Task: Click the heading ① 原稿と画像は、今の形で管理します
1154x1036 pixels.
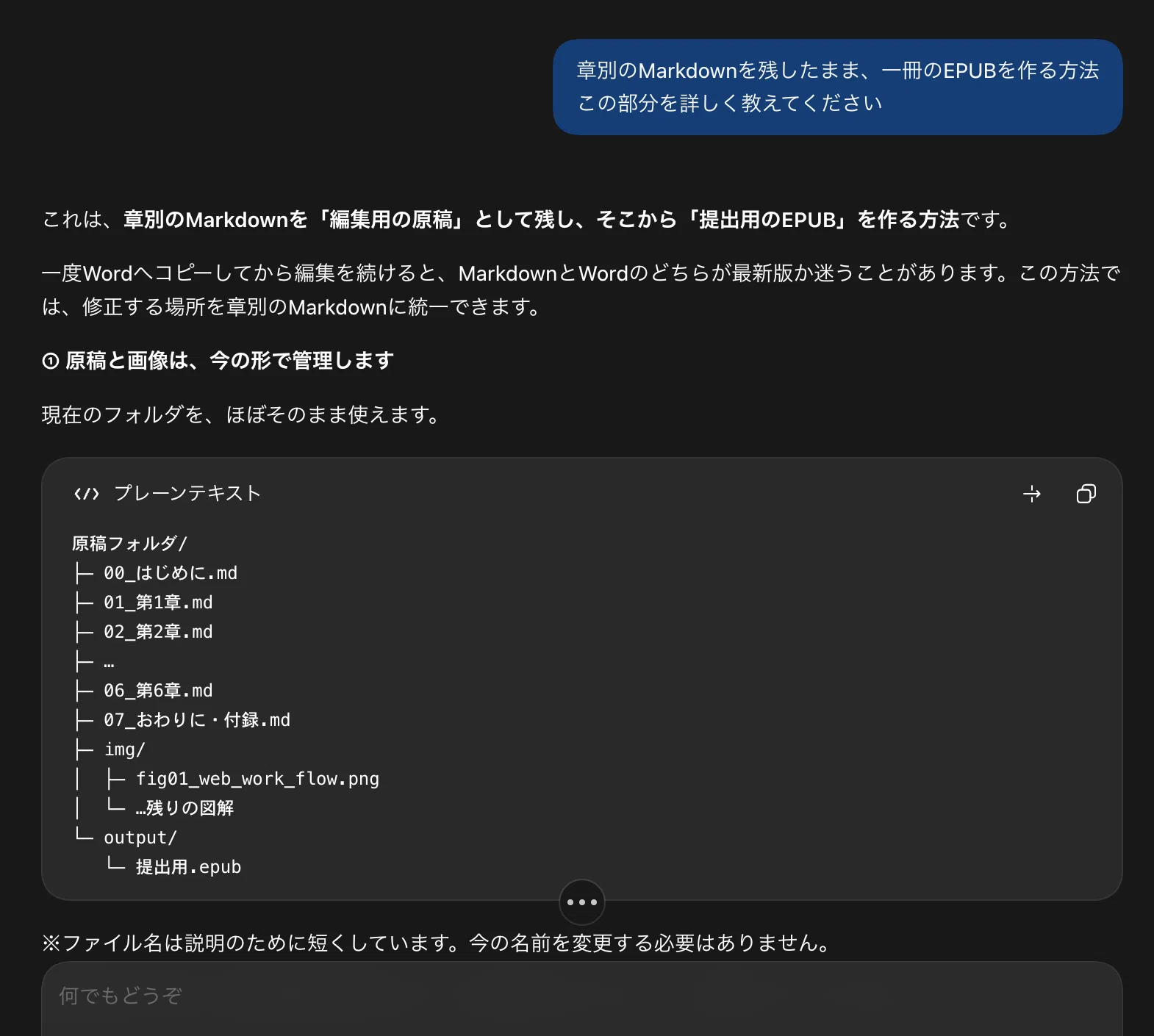Action: click(x=218, y=361)
